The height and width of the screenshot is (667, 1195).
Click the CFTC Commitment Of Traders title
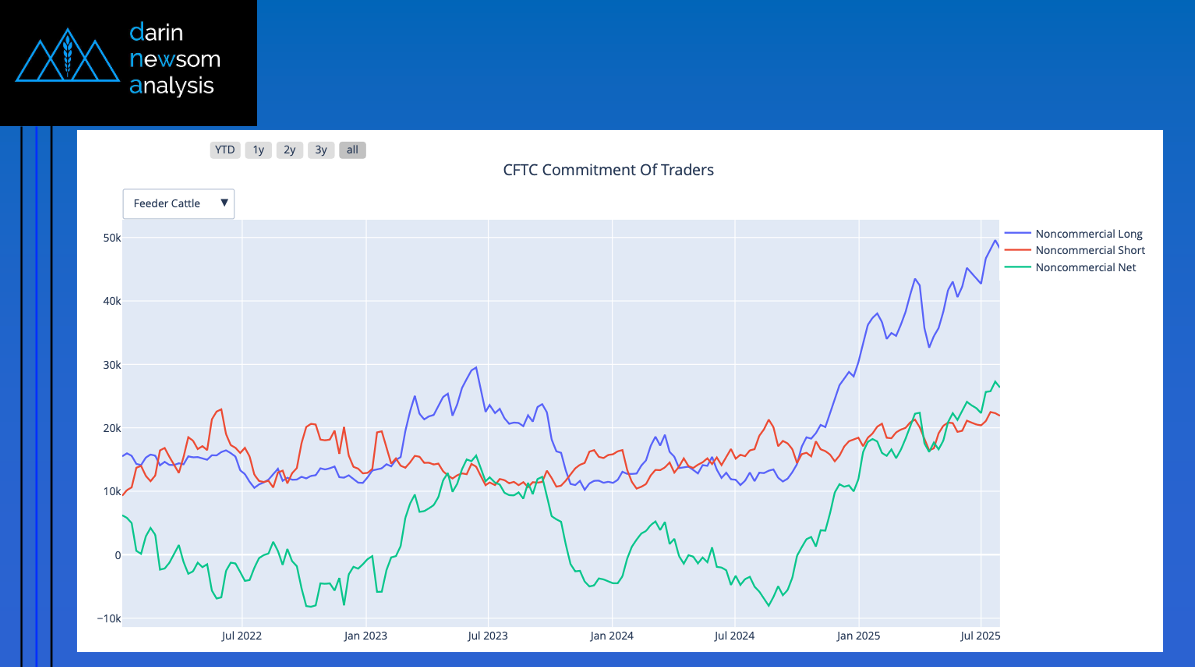point(608,170)
